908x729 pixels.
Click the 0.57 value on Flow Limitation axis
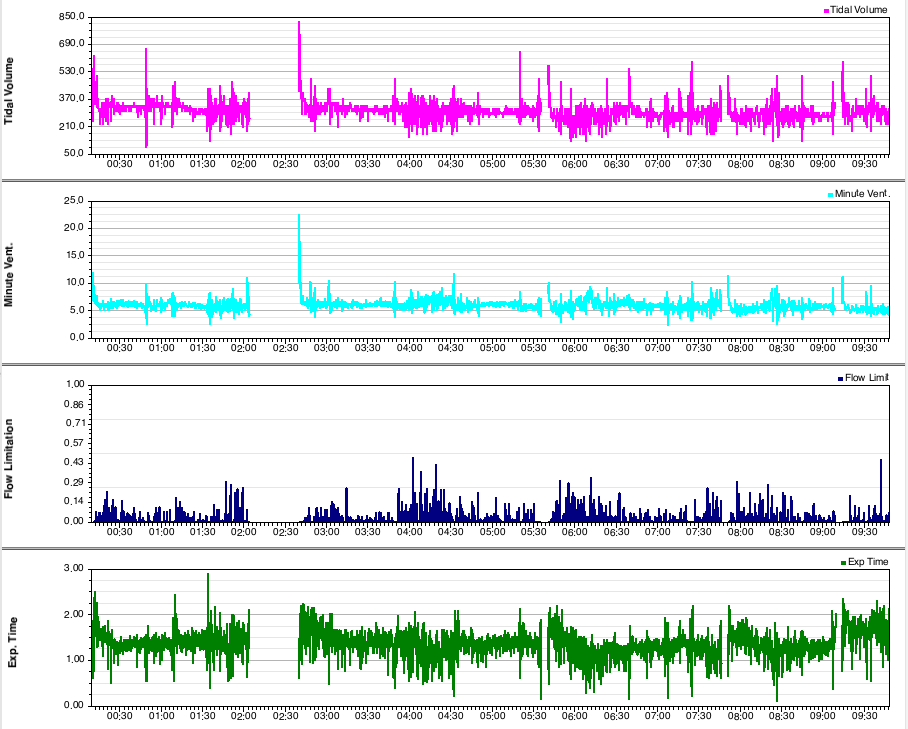point(74,443)
